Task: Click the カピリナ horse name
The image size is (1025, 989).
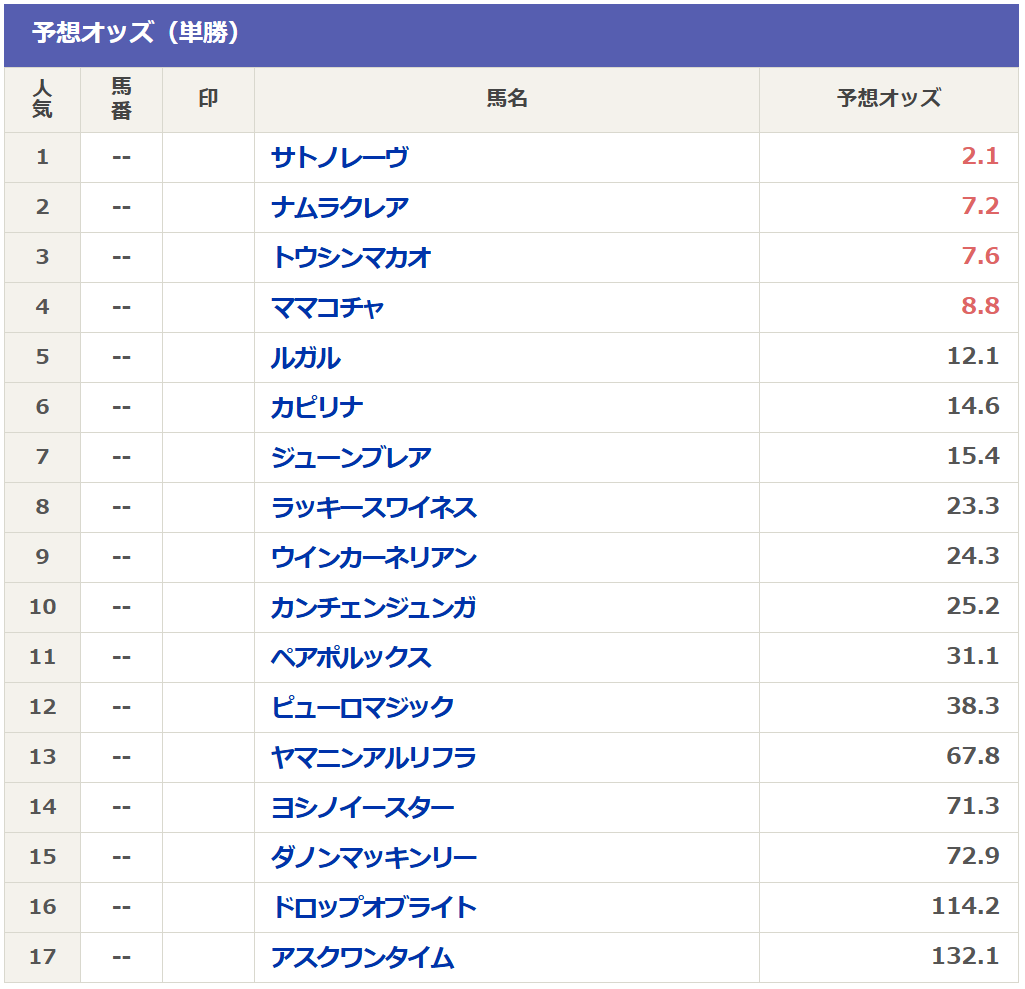Action: tap(316, 407)
